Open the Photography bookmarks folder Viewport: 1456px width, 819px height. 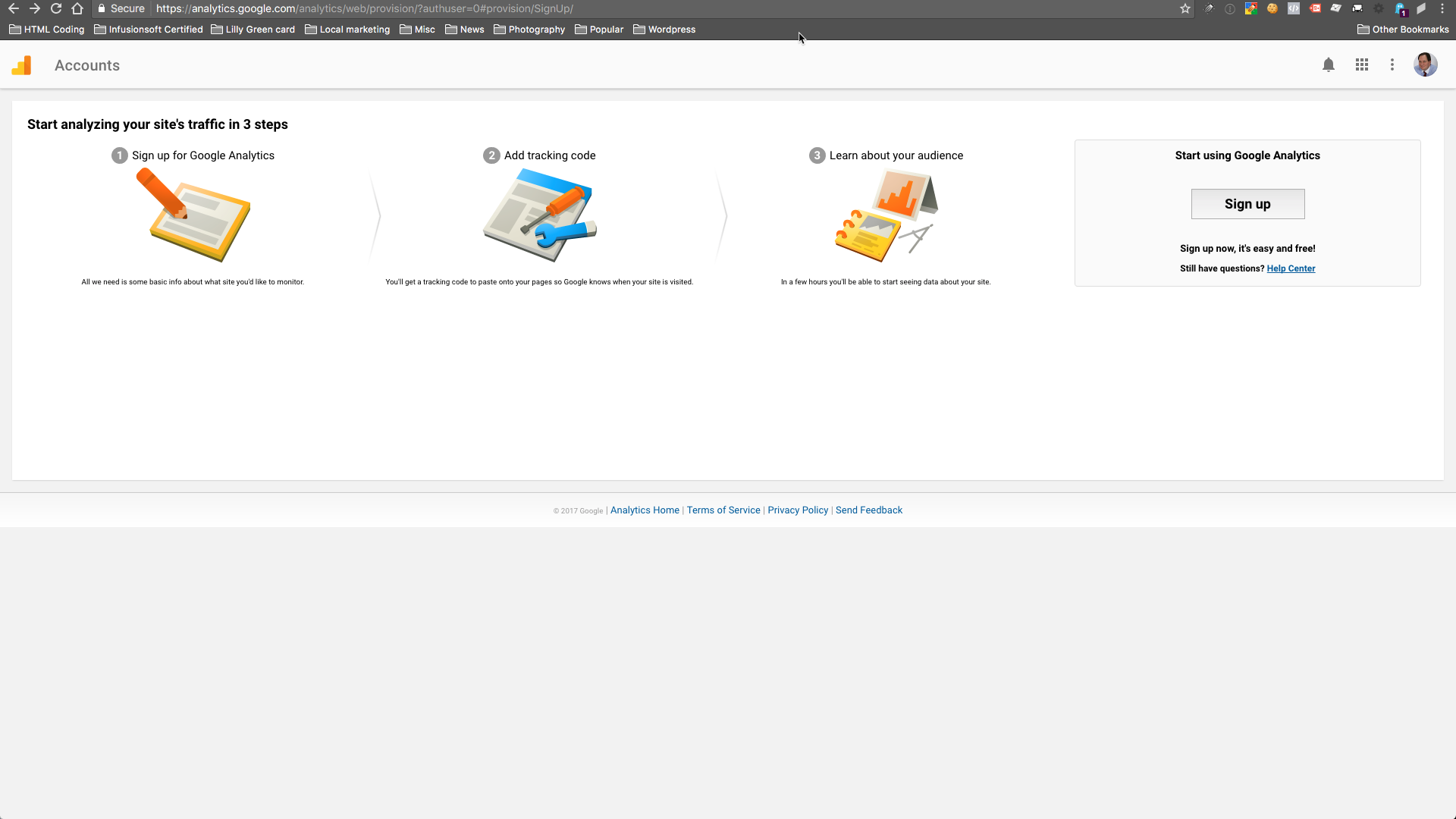tap(529, 30)
